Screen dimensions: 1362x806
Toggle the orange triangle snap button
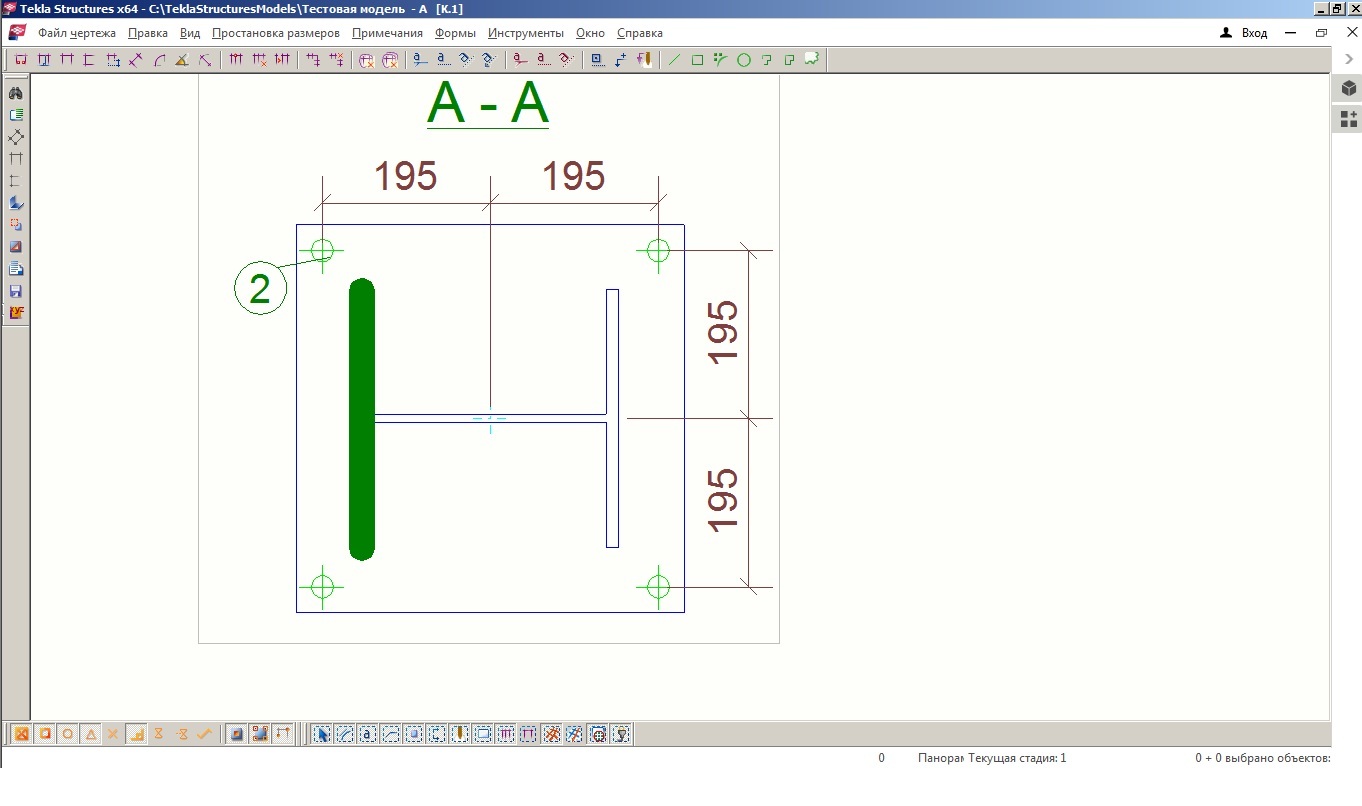91,734
